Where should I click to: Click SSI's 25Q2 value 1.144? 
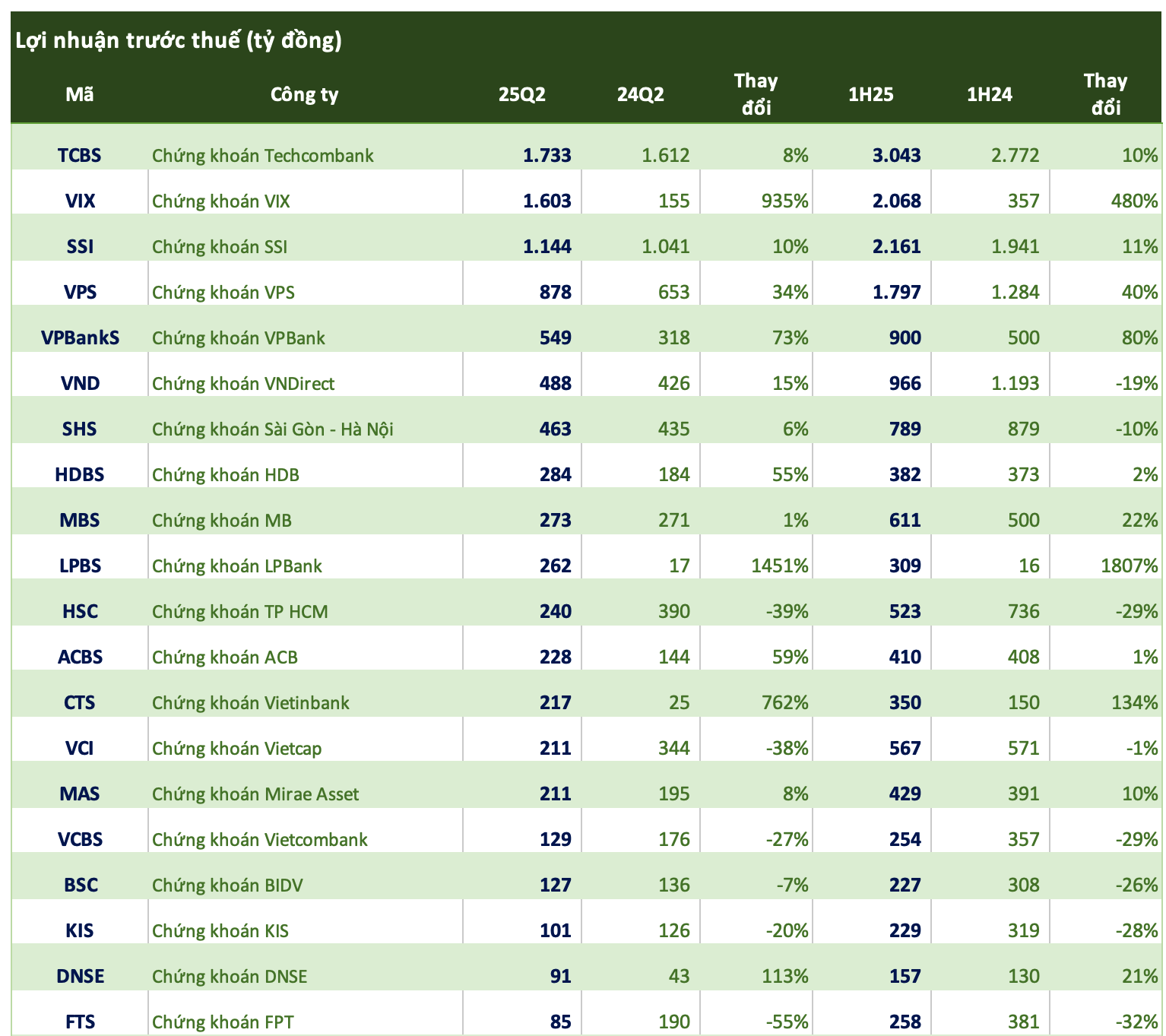[547, 247]
